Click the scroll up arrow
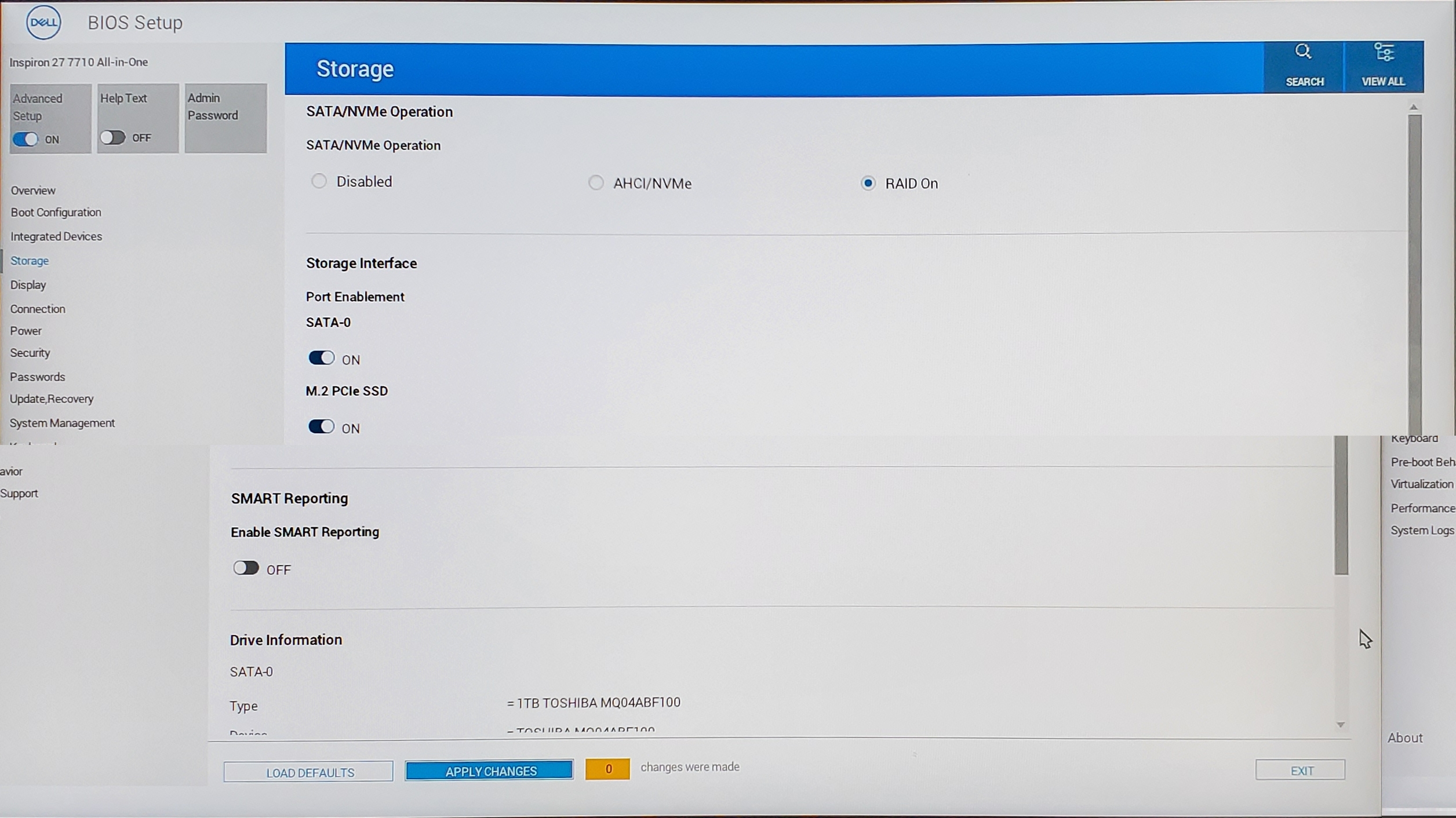Viewport: 1456px width, 818px height. [x=1414, y=107]
